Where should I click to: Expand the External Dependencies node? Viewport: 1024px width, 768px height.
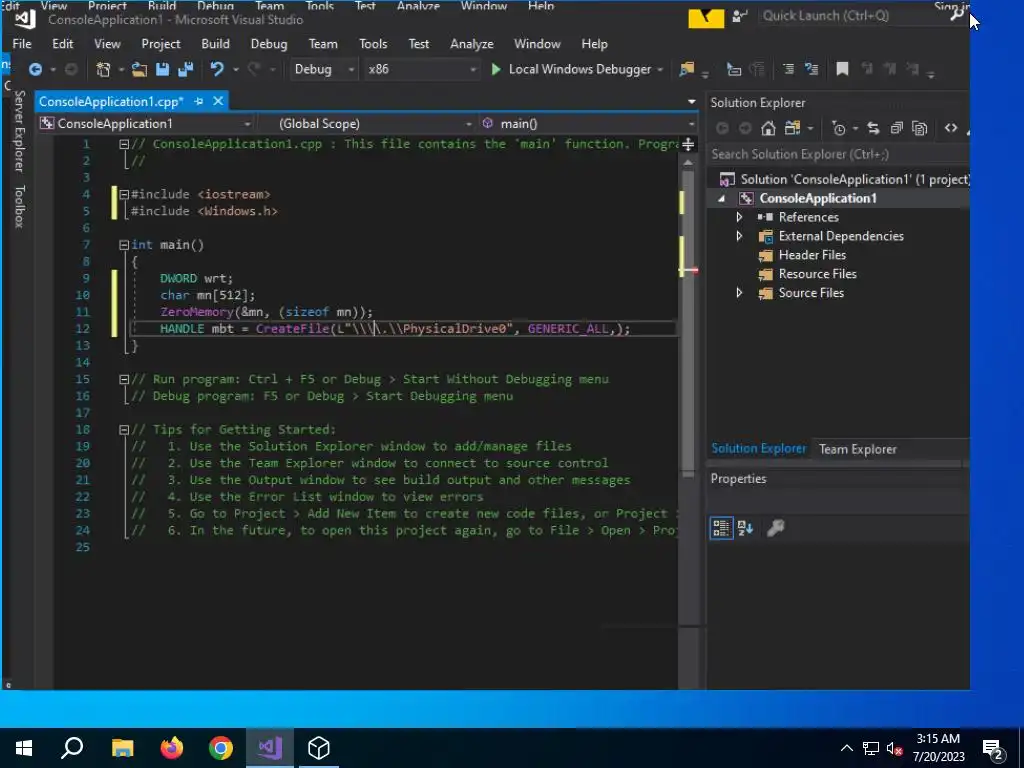click(739, 236)
